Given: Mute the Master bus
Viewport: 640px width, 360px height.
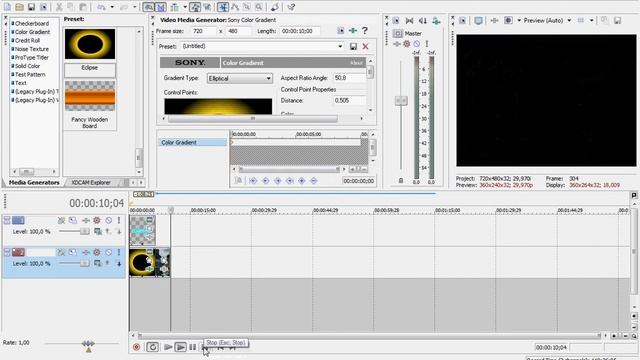Looking at the screenshot, I should 417,44.
